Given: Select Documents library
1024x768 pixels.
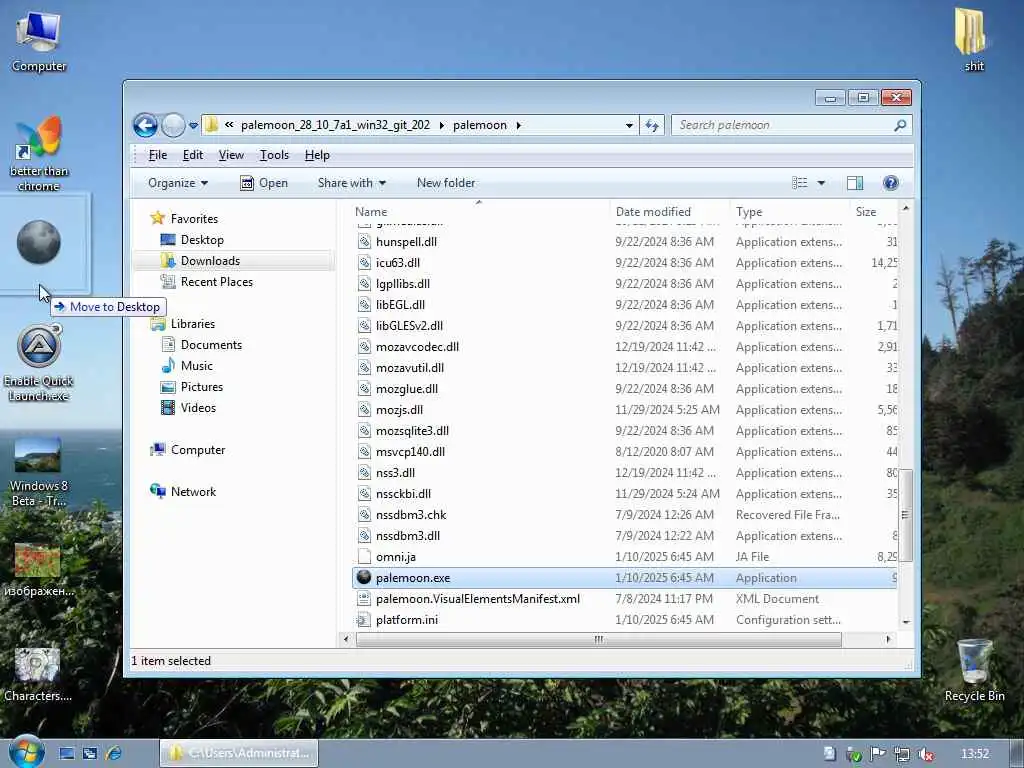Looking at the screenshot, I should 211,345.
